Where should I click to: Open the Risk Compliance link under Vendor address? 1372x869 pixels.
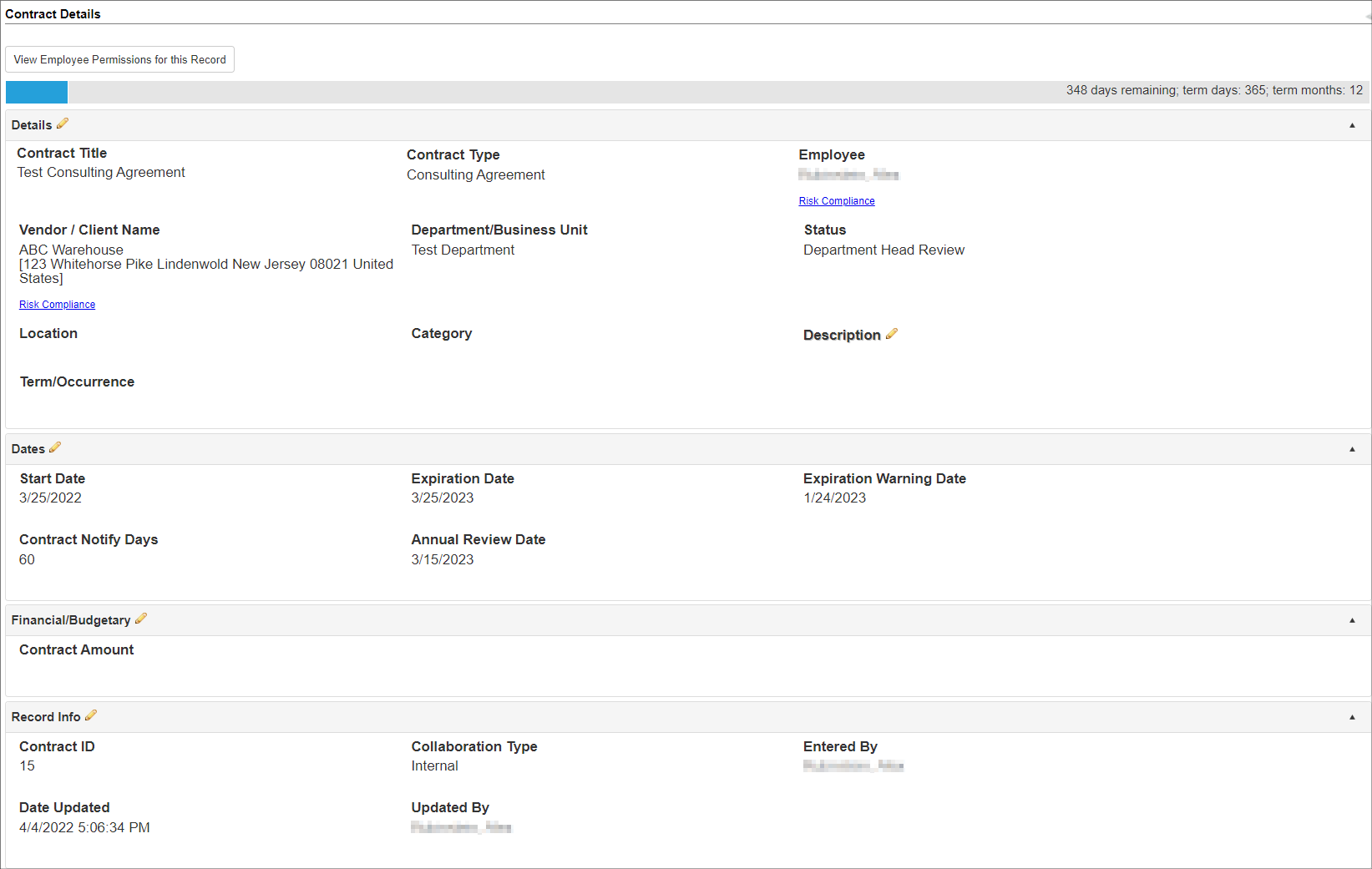pyautogui.click(x=58, y=305)
